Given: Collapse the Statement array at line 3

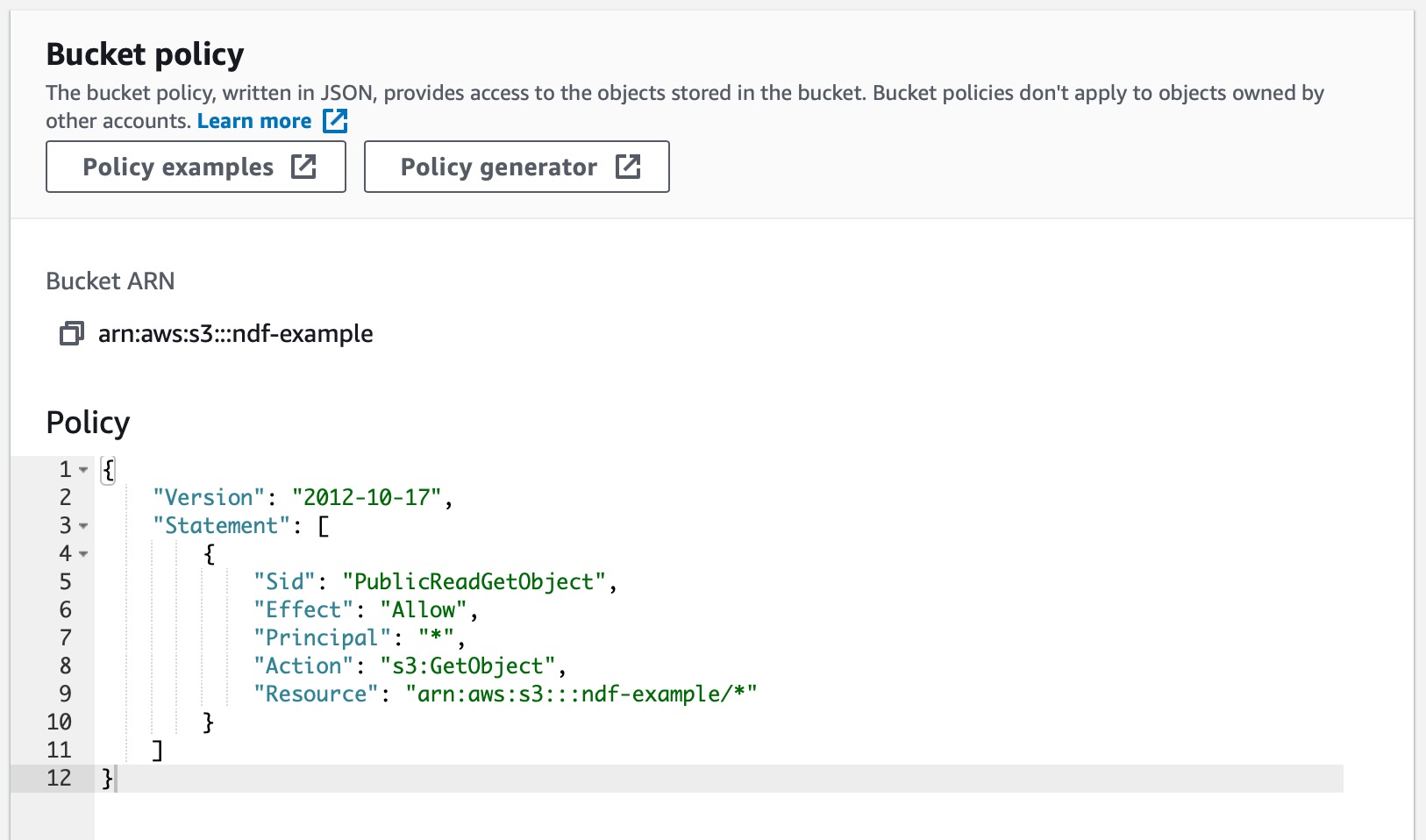Looking at the screenshot, I should click(x=83, y=526).
